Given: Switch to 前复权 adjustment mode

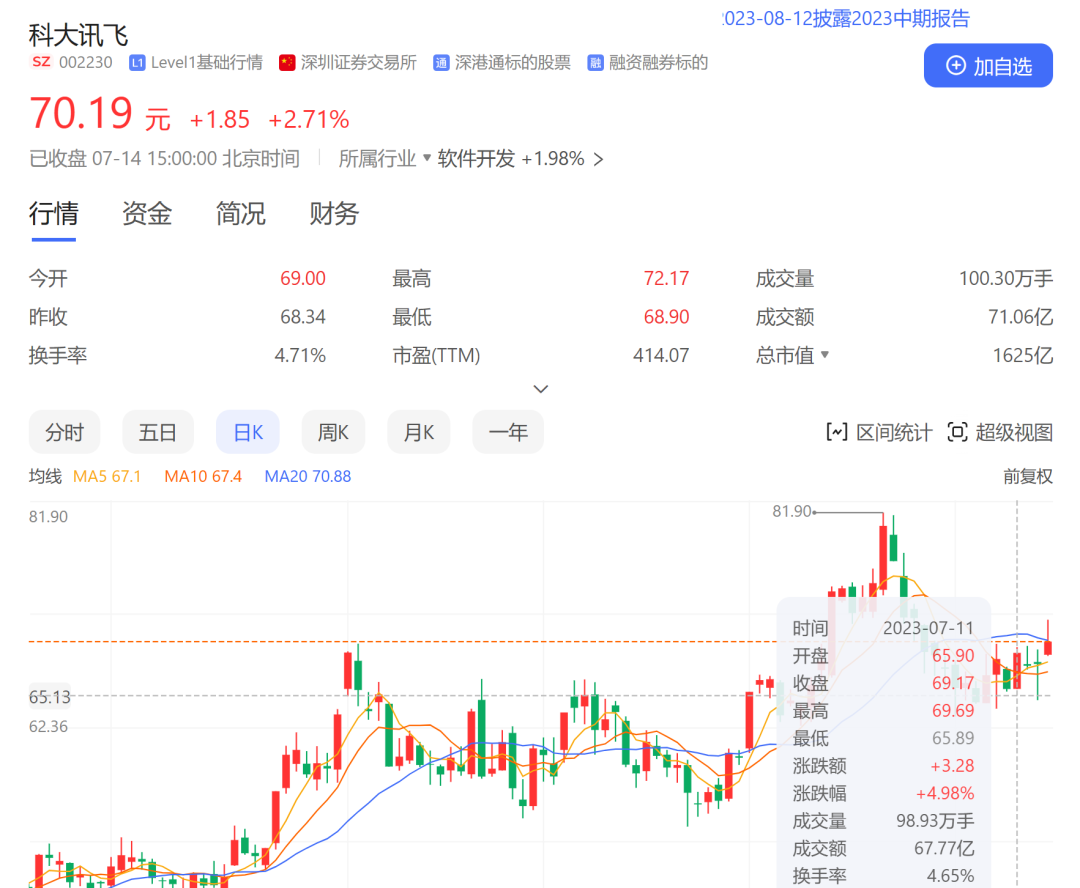Looking at the screenshot, I should [x=1028, y=476].
